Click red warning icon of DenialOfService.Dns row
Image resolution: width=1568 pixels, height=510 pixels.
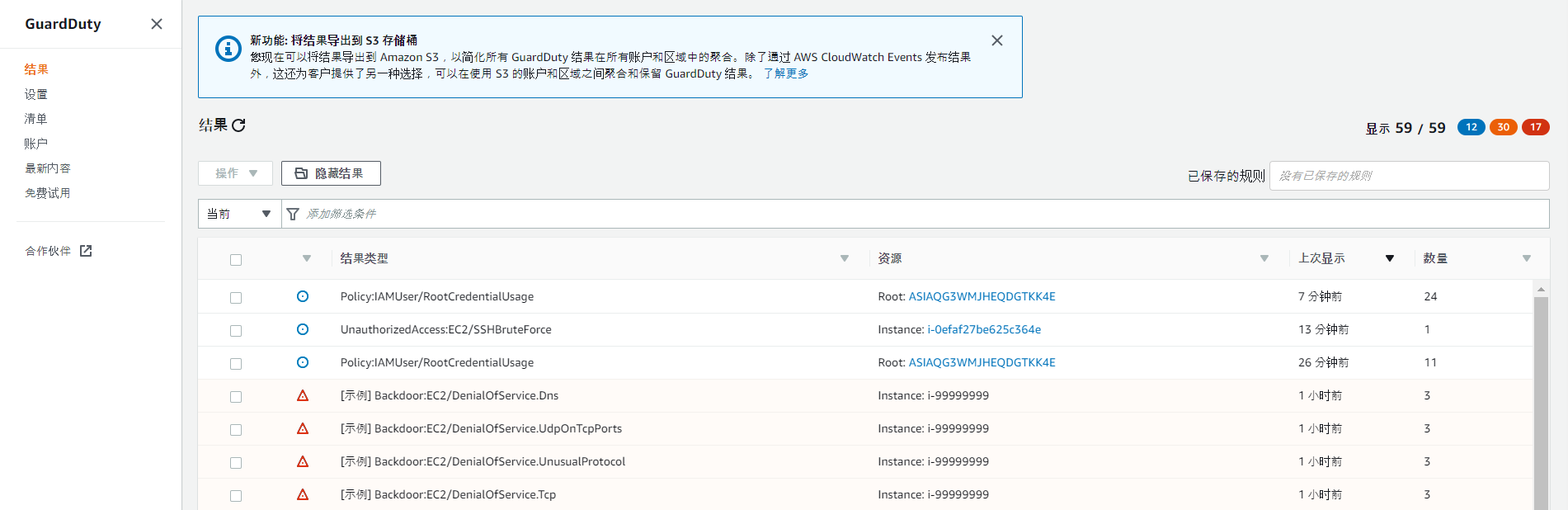point(303,395)
